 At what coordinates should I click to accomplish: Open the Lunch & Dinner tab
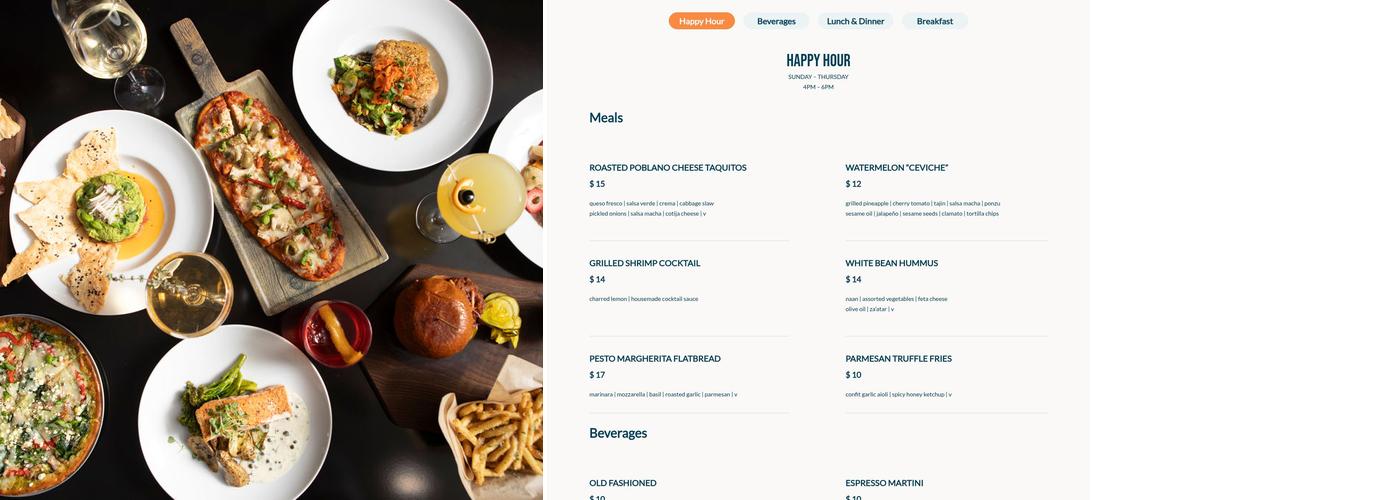pos(855,21)
